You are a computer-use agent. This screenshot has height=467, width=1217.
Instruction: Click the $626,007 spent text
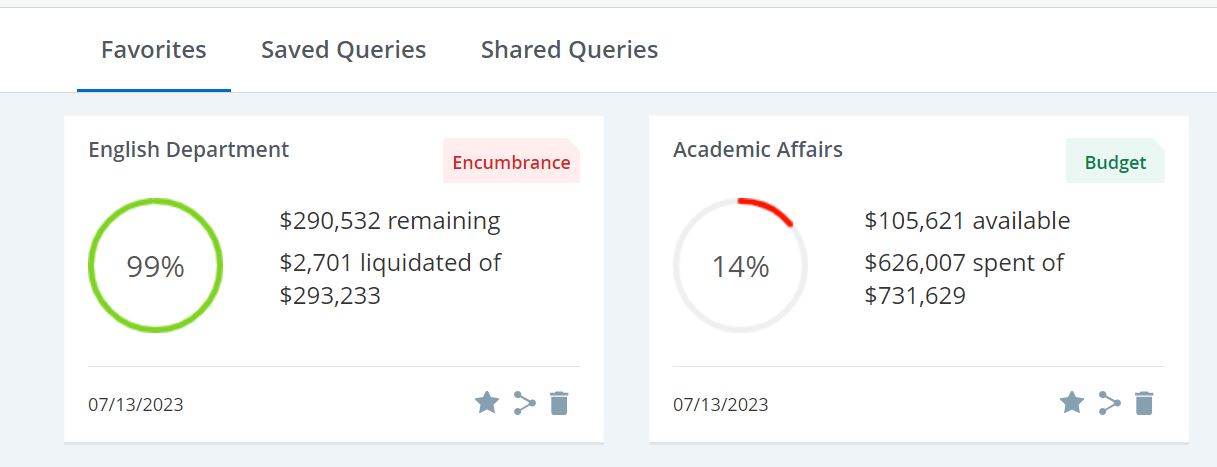click(x=964, y=263)
